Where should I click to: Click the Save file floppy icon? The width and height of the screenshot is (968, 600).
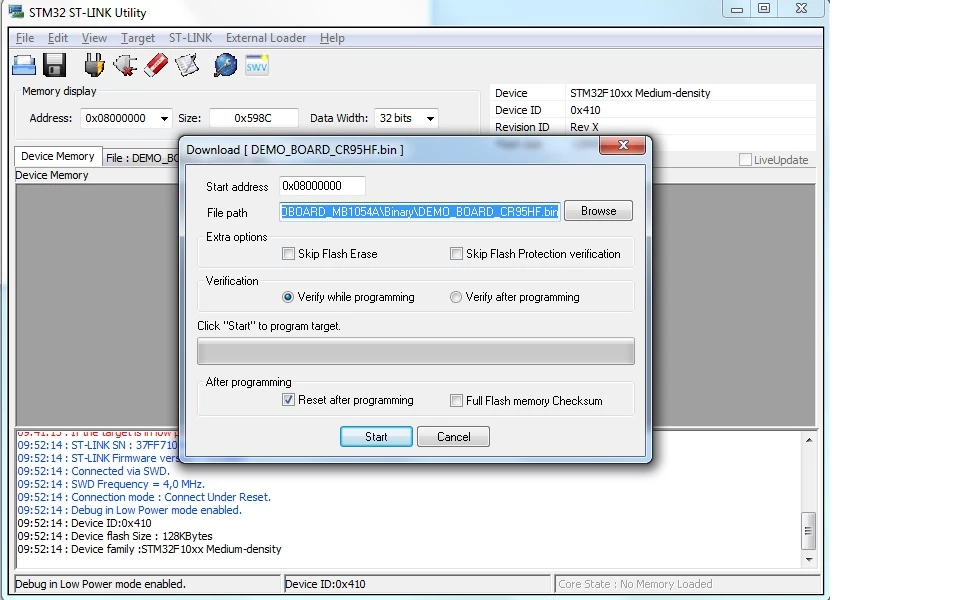tap(54, 65)
